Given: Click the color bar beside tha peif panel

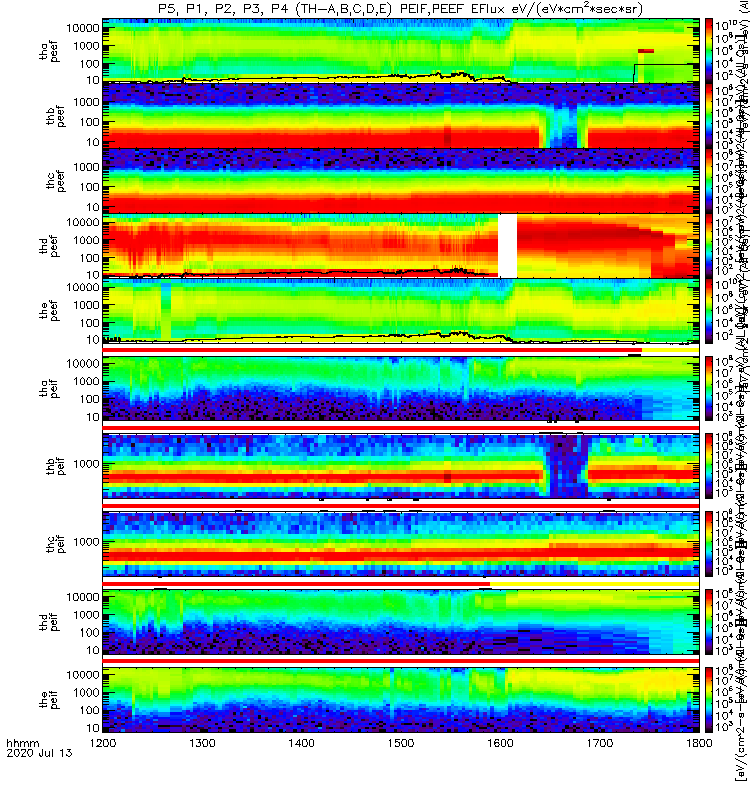Looking at the screenshot, I should pos(709,388).
